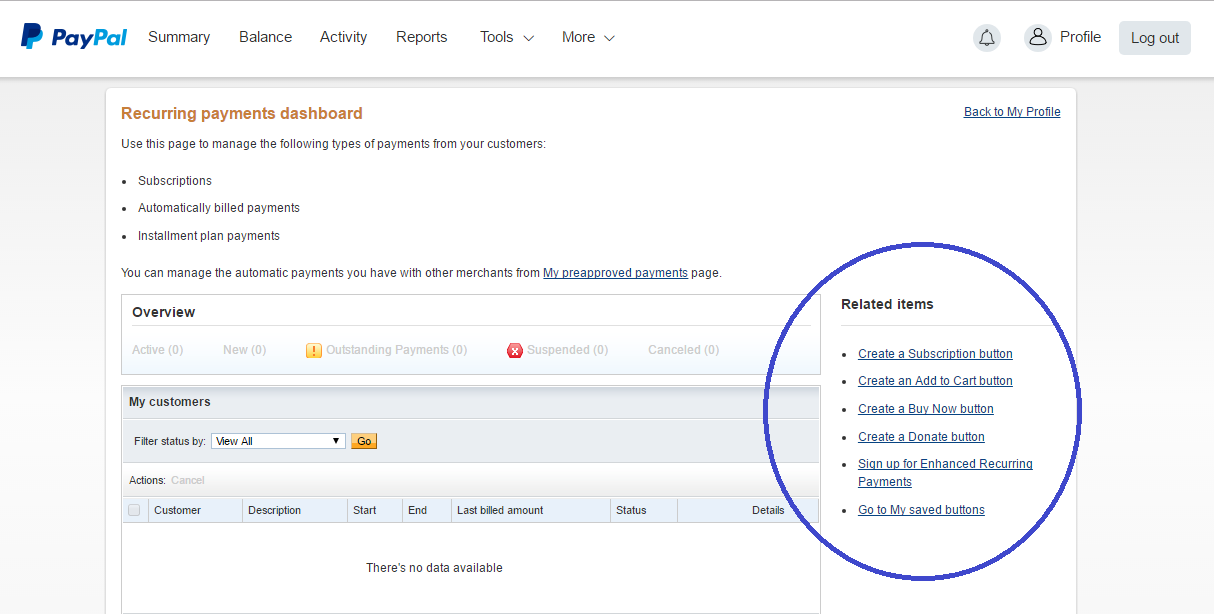
Task: Click the Automatically billed payments bullet
Action: tap(219, 208)
